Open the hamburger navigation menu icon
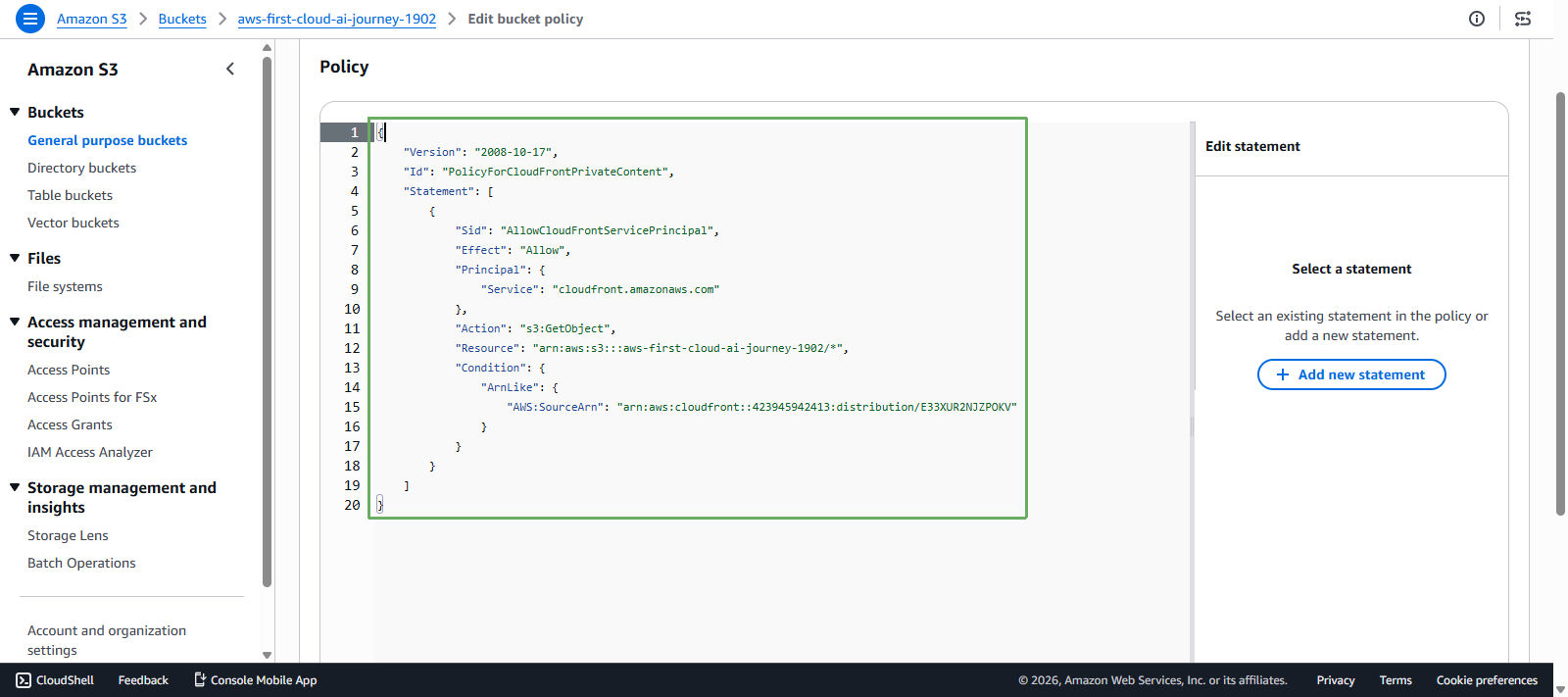 pyautogui.click(x=30, y=19)
